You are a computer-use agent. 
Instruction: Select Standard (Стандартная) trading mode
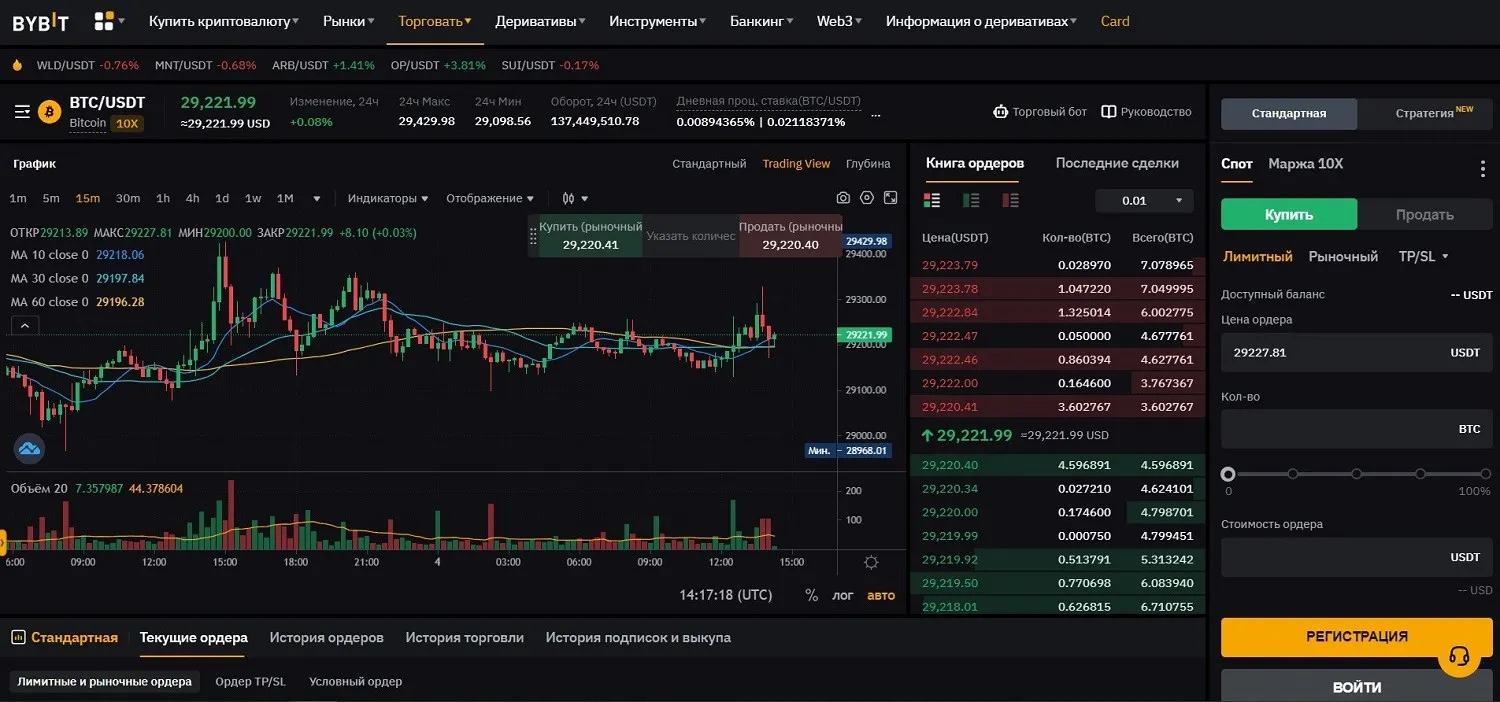1289,113
